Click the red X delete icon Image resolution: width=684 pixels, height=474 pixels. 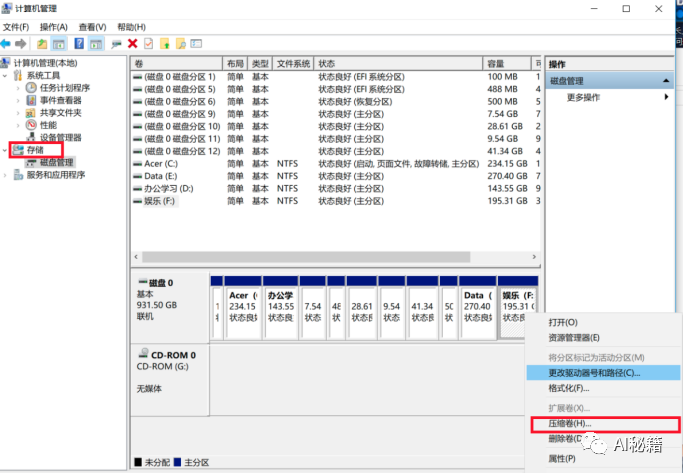pos(133,44)
